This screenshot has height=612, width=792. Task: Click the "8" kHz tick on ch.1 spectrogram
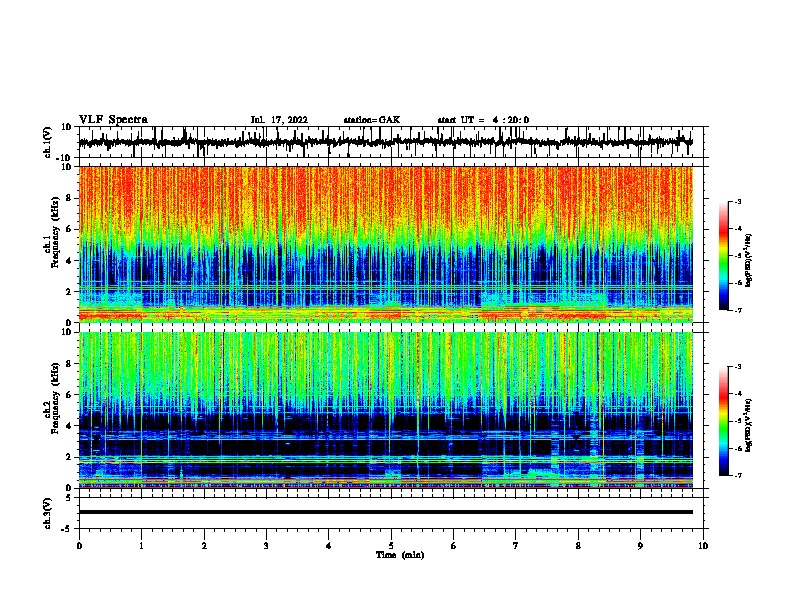pos(69,198)
